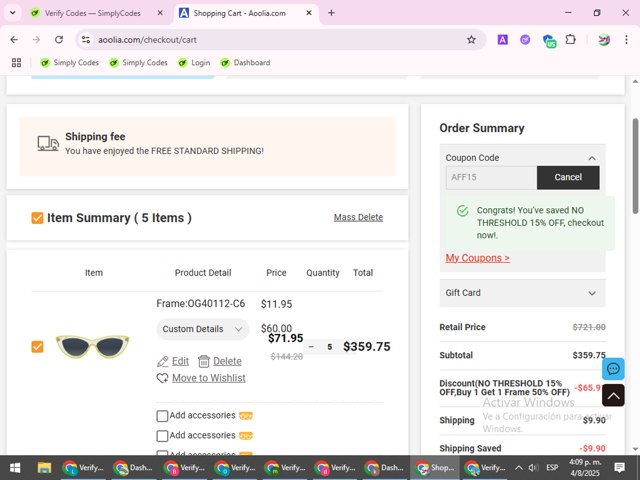
Task: Open a new browser tab
Action: pos(331,13)
